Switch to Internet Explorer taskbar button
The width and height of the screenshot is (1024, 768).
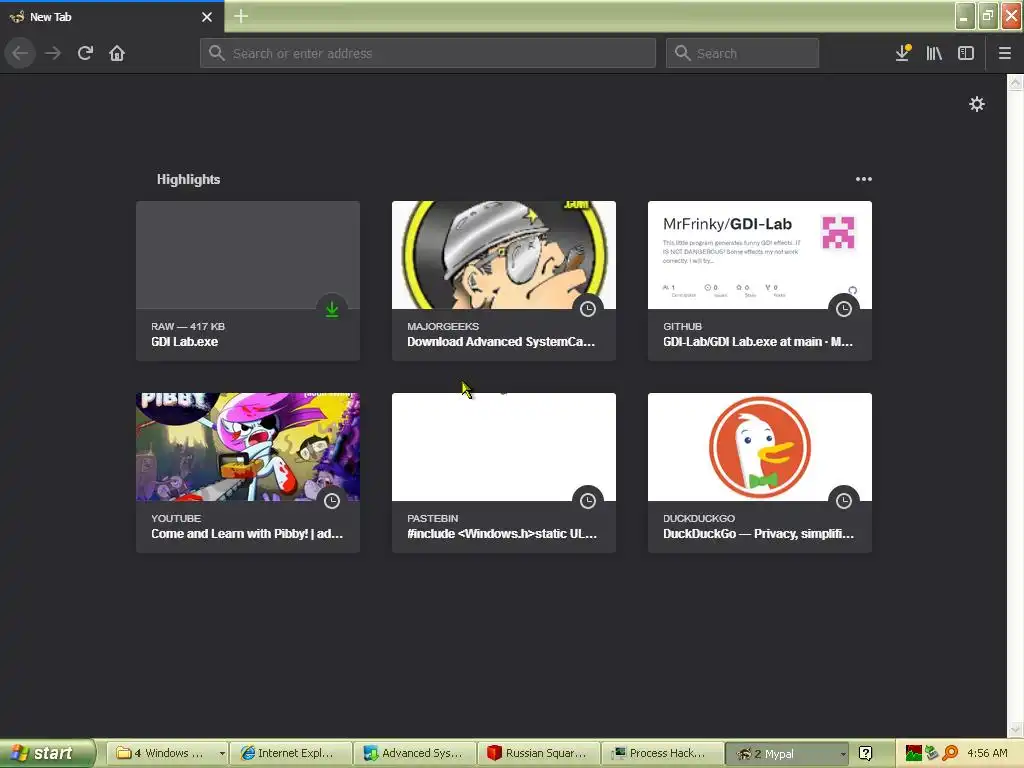[x=292, y=753]
